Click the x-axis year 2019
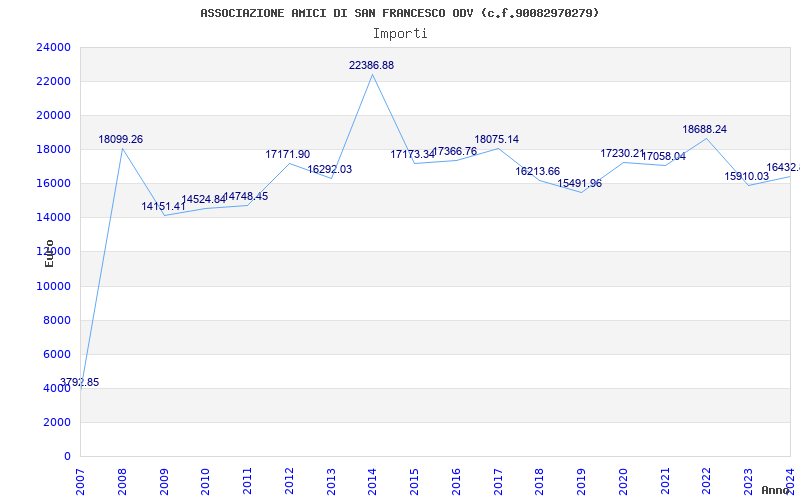 pos(582,482)
